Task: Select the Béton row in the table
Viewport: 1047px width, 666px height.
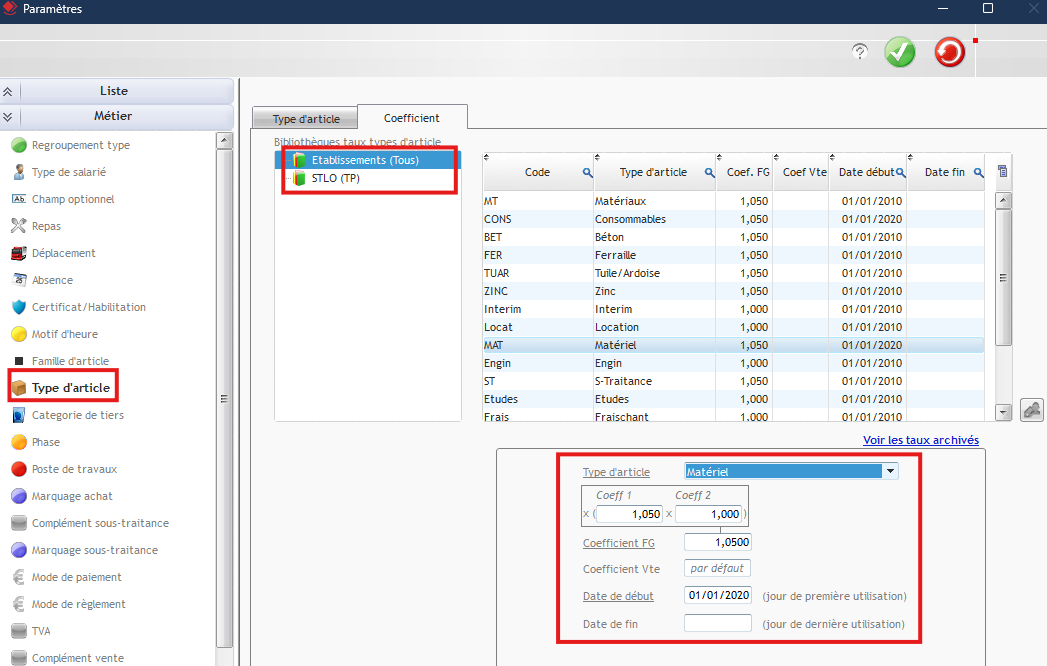Action: click(609, 237)
